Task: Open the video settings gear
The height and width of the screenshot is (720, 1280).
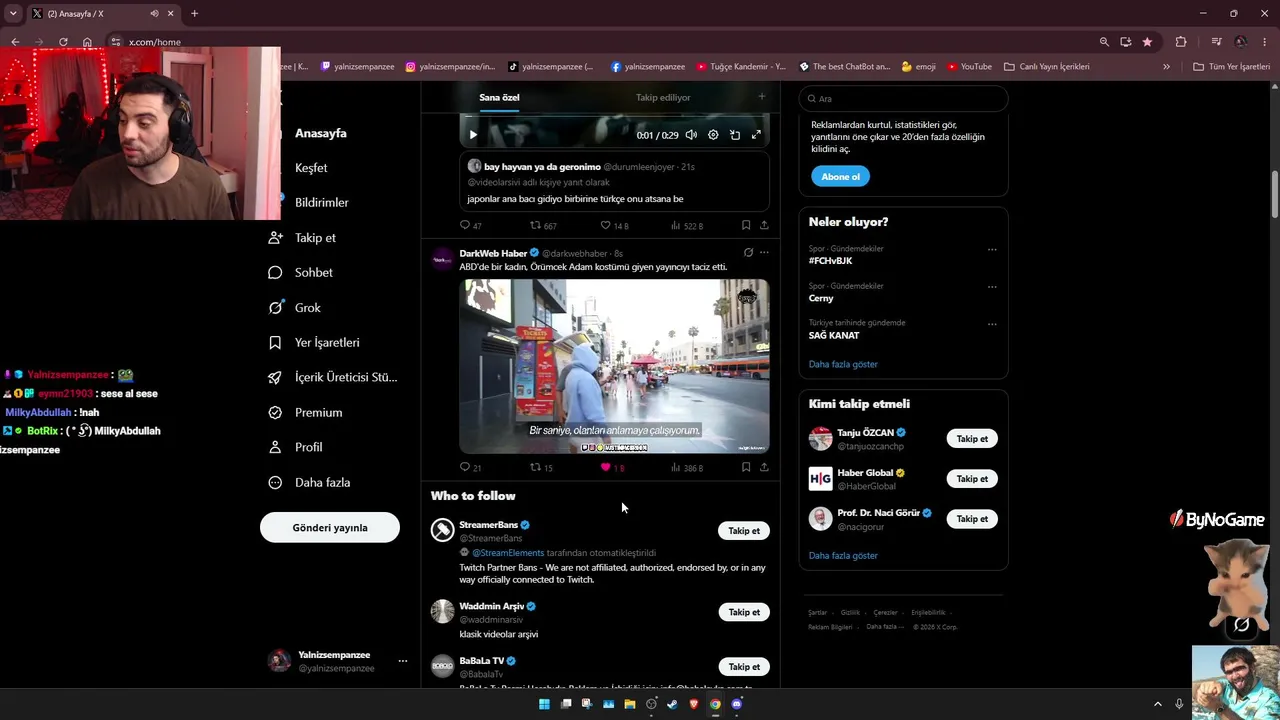Action: pyautogui.click(x=713, y=135)
